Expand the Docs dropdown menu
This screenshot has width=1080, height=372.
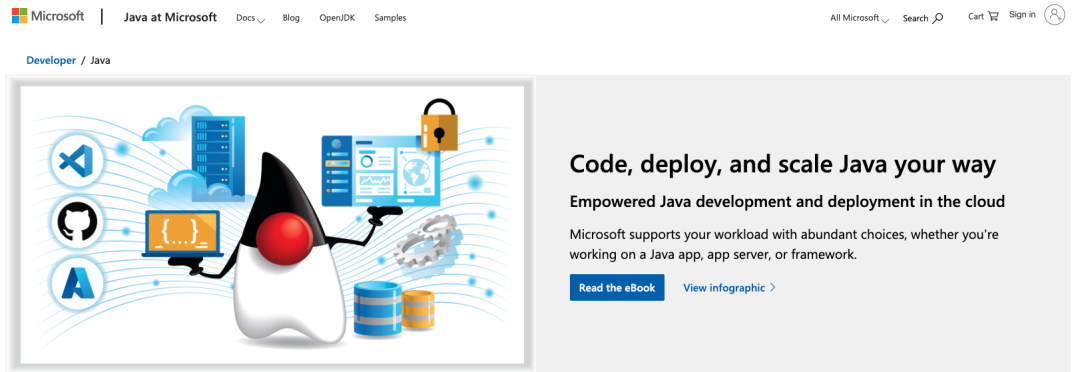tap(250, 18)
